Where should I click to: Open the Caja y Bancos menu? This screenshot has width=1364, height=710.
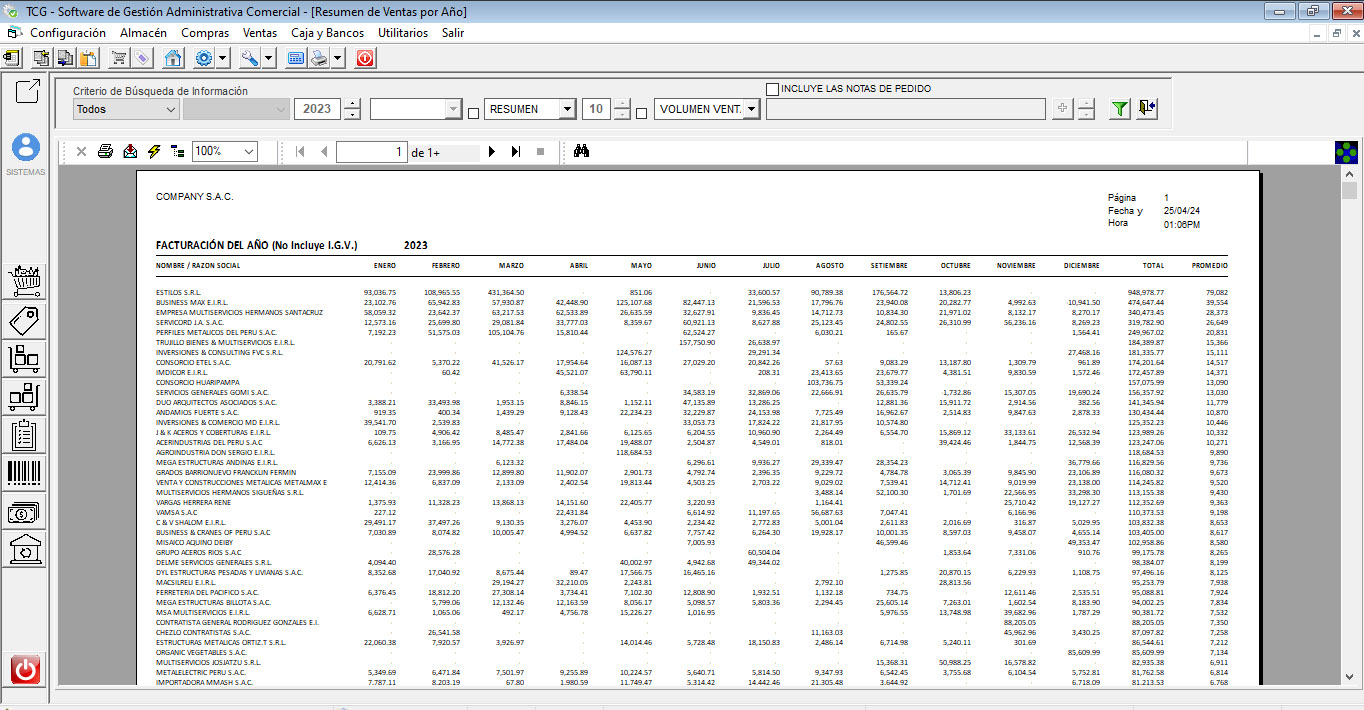pos(327,33)
